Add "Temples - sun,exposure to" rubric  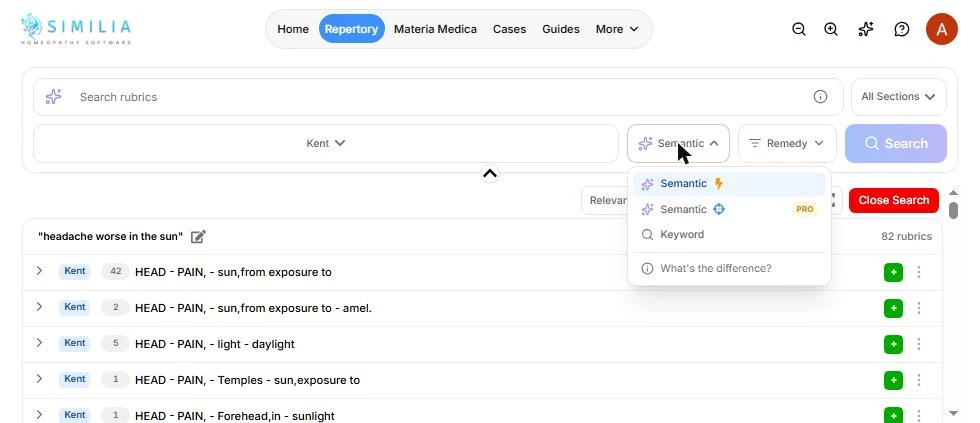[893, 381]
